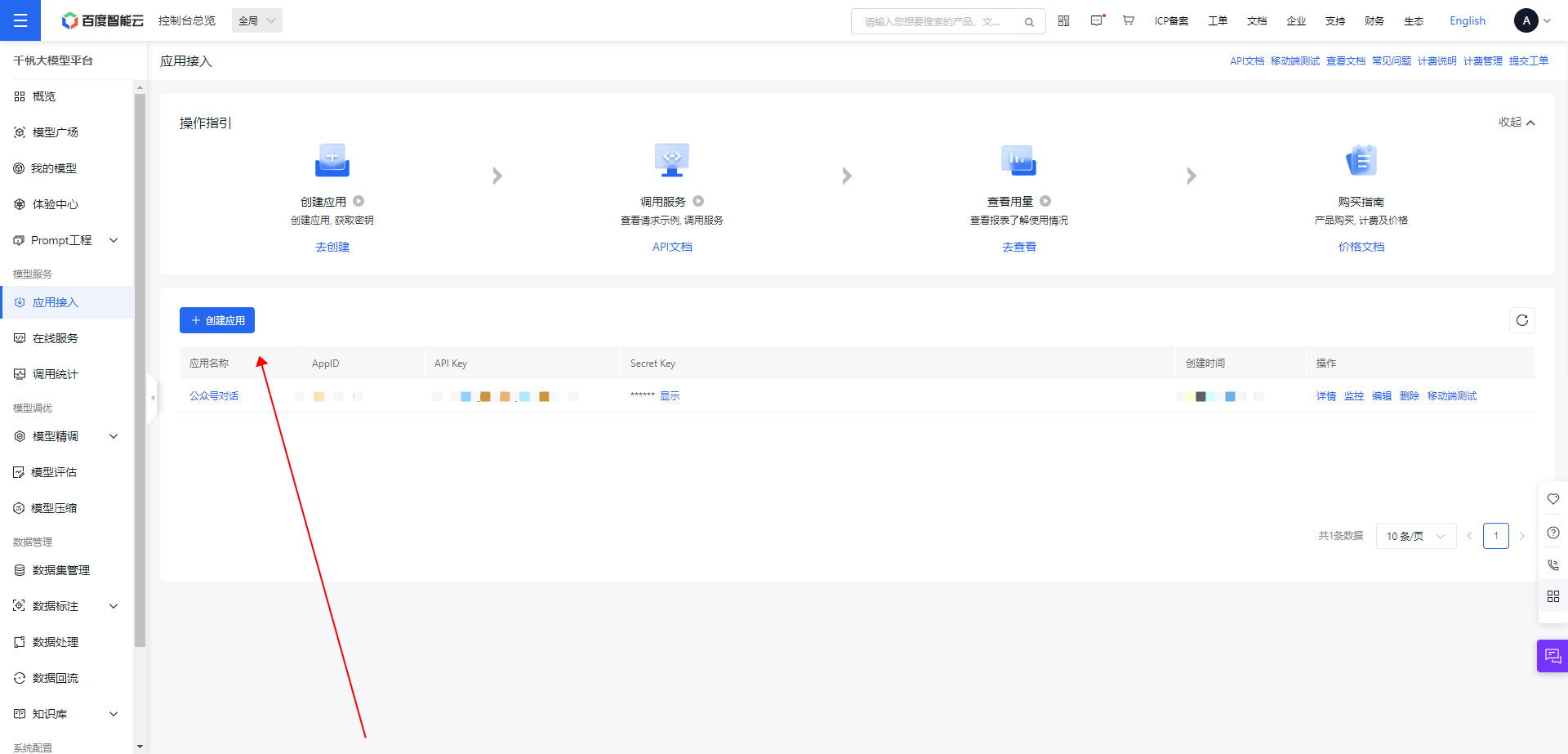Viewport: 1568px width, 754px height.
Task: Open 监控 for 公众号对话 app
Action: pos(1354,396)
